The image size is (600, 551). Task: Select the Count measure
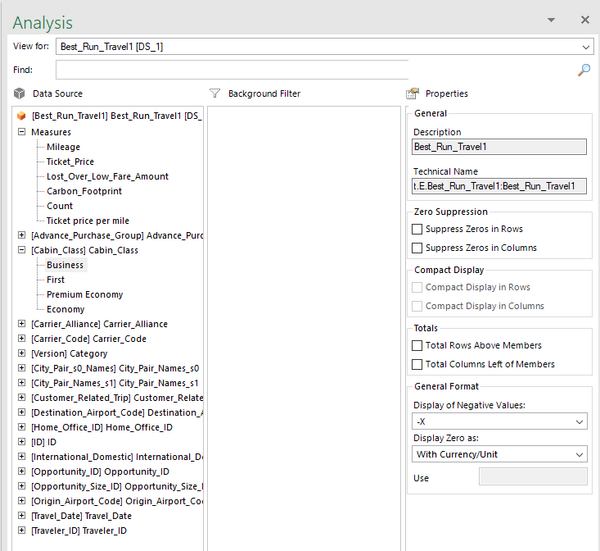[59, 206]
